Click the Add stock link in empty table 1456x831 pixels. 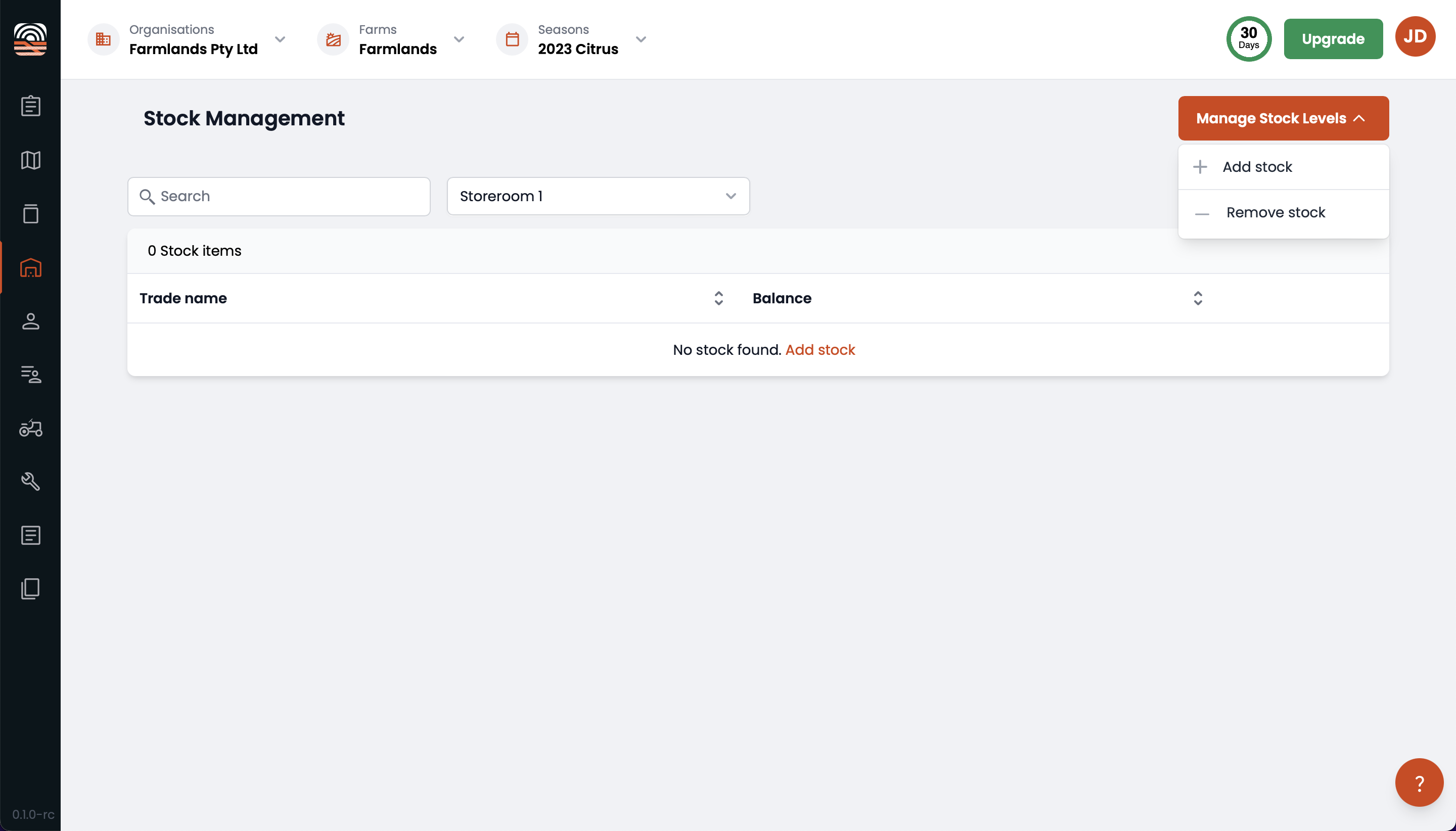click(820, 350)
